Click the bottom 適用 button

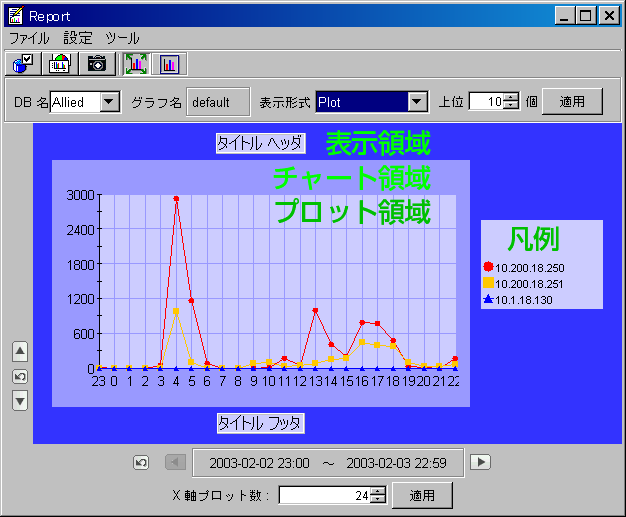422,495
